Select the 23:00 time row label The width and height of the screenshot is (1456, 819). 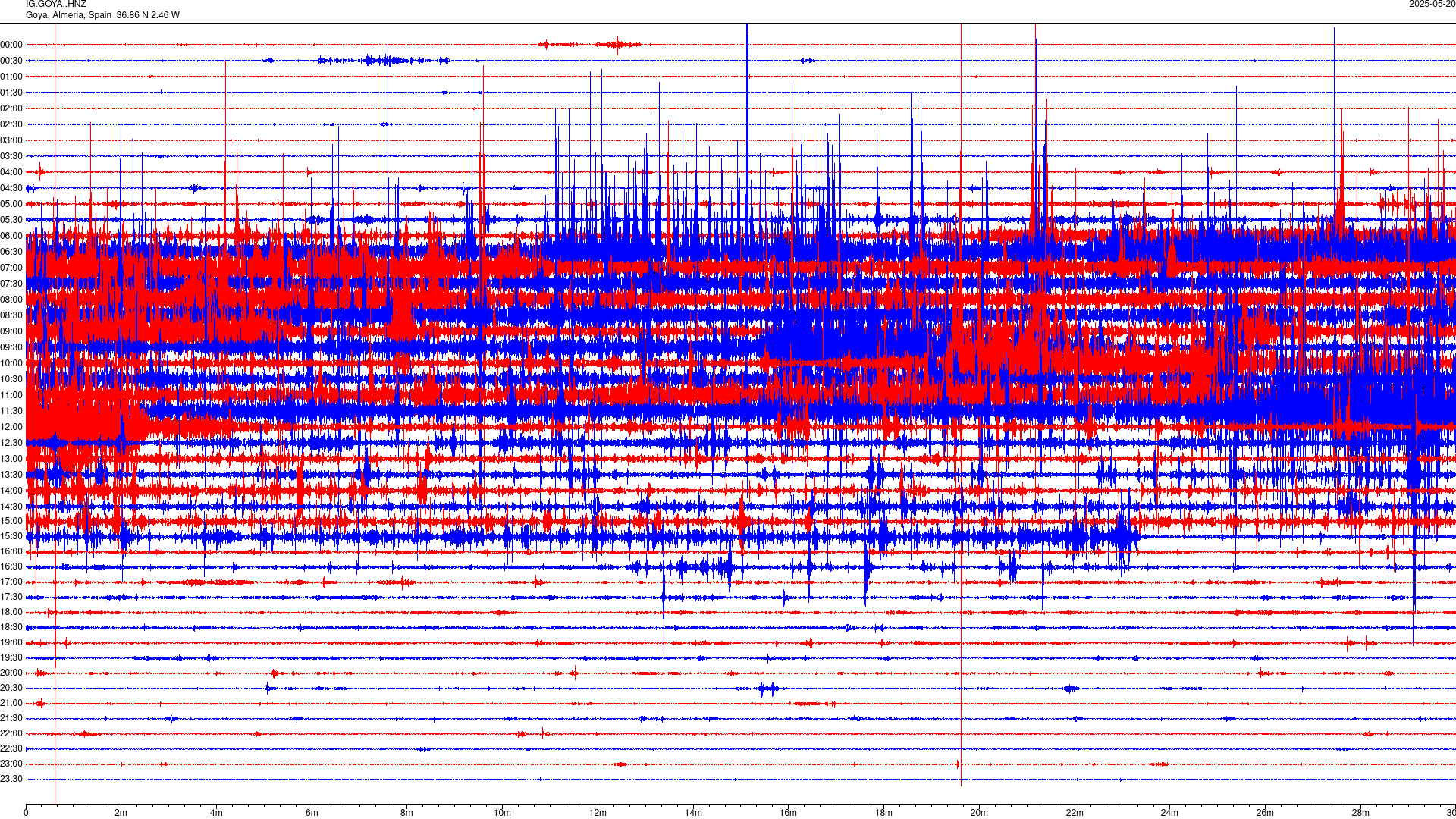tap(11, 764)
